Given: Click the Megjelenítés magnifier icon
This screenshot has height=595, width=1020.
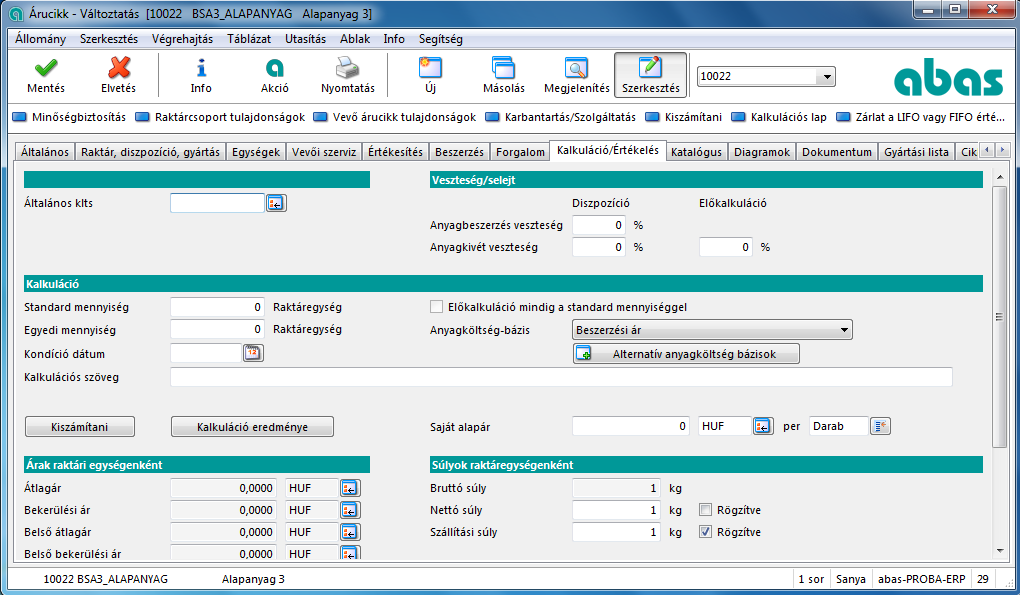Looking at the screenshot, I should (x=576, y=68).
